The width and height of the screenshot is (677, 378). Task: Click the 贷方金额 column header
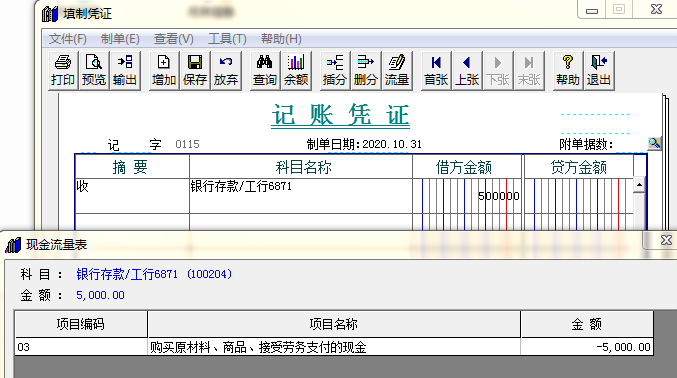tap(579, 167)
